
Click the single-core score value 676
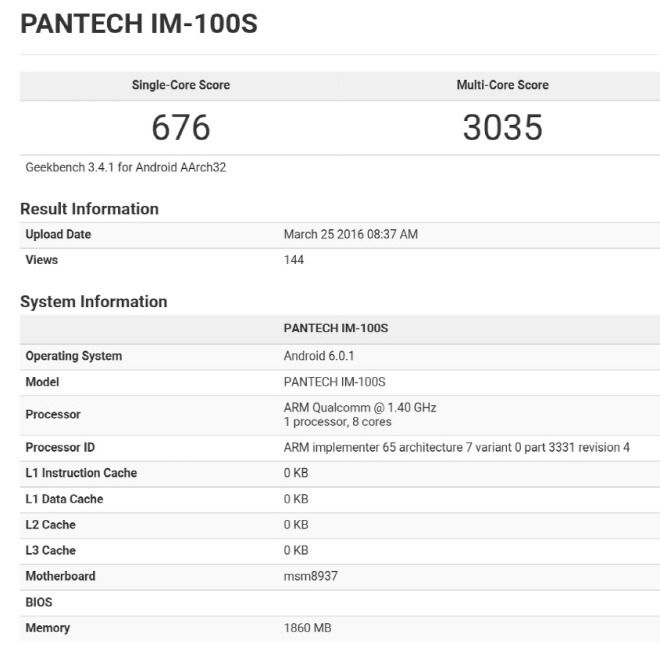pos(181,128)
